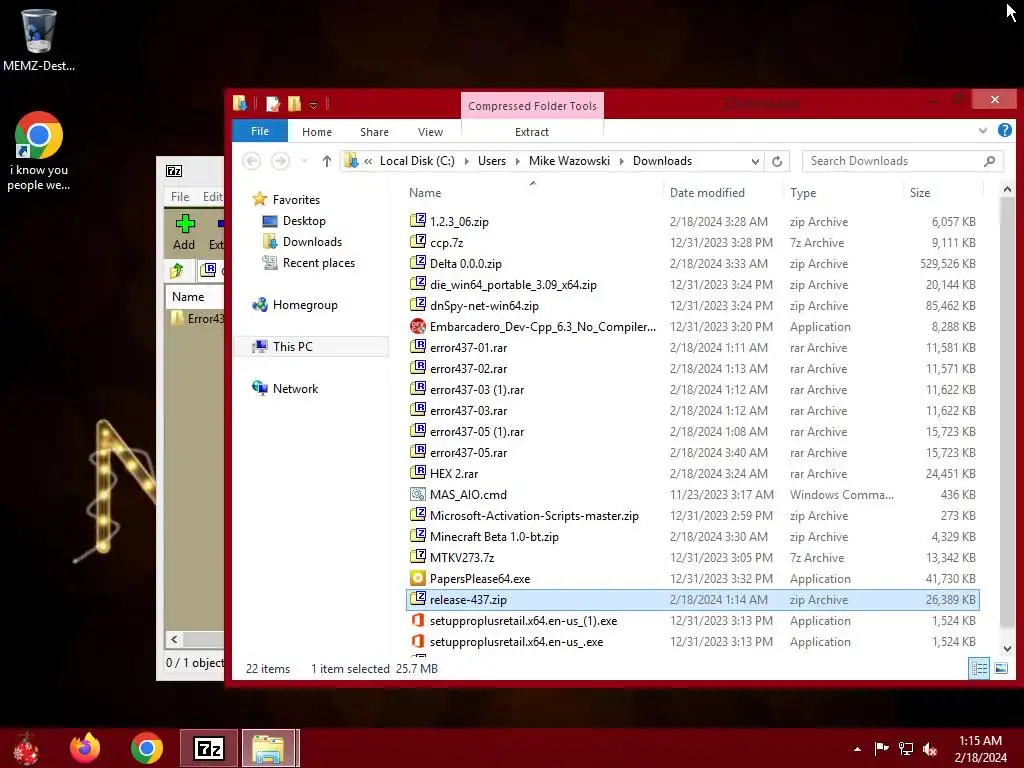Select the file ccp.7z

[x=692, y=242]
